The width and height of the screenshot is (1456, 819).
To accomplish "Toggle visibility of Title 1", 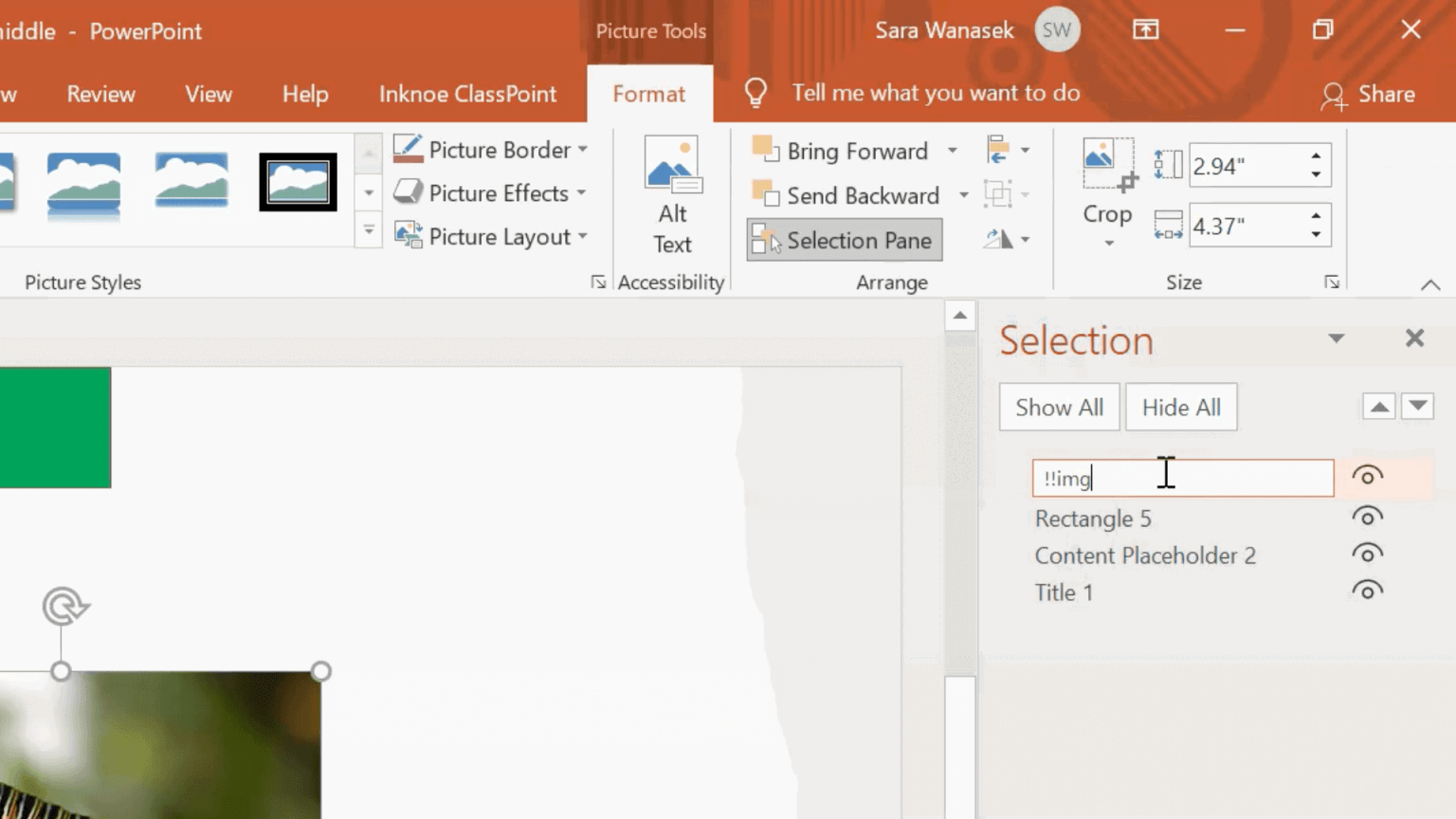I will pyautogui.click(x=1367, y=590).
